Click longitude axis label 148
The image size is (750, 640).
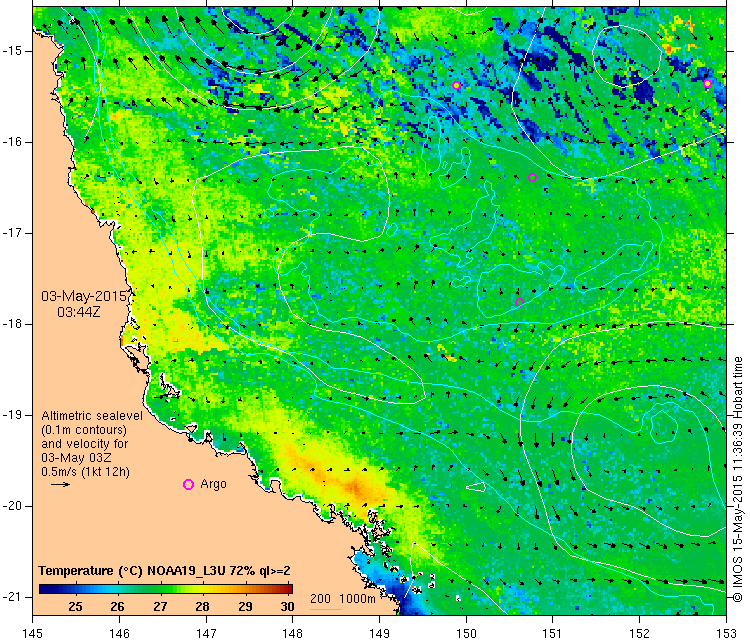click(x=293, y=633)
